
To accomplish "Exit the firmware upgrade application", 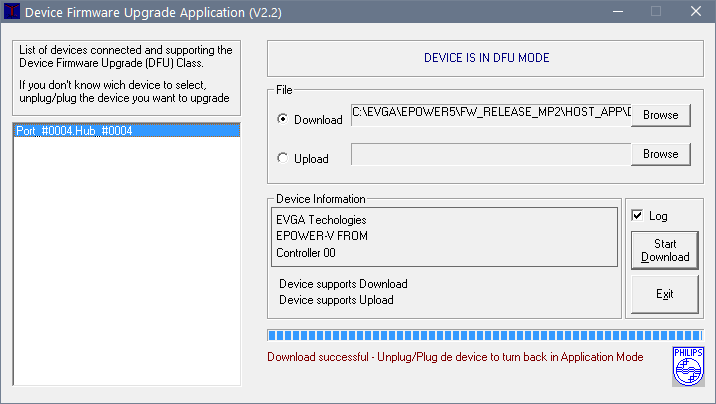I will 665,294.
